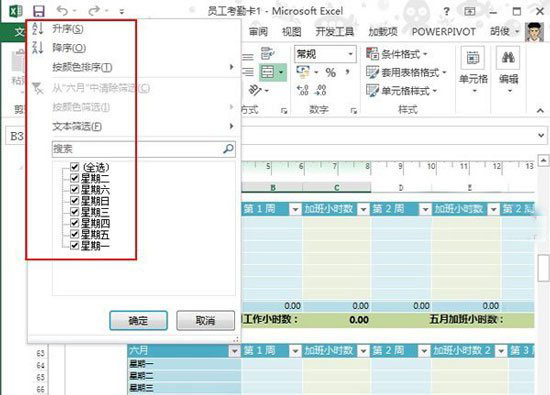Open quick access toolbar customize arrow
The width and height of the screenshot is (550, 395).
pyautogui.click(x=122, y=12)
